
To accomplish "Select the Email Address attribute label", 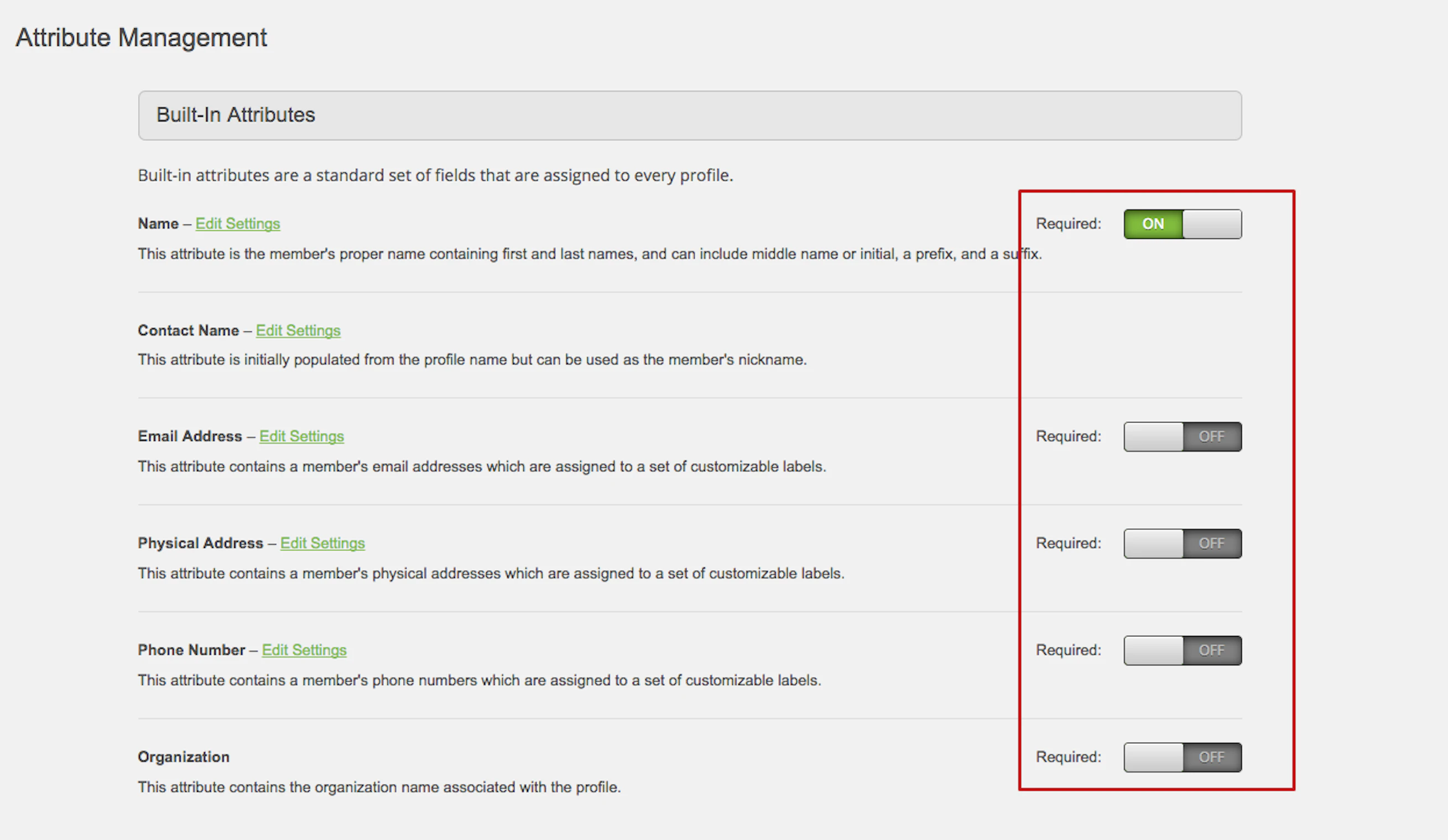I will (189, 436).
